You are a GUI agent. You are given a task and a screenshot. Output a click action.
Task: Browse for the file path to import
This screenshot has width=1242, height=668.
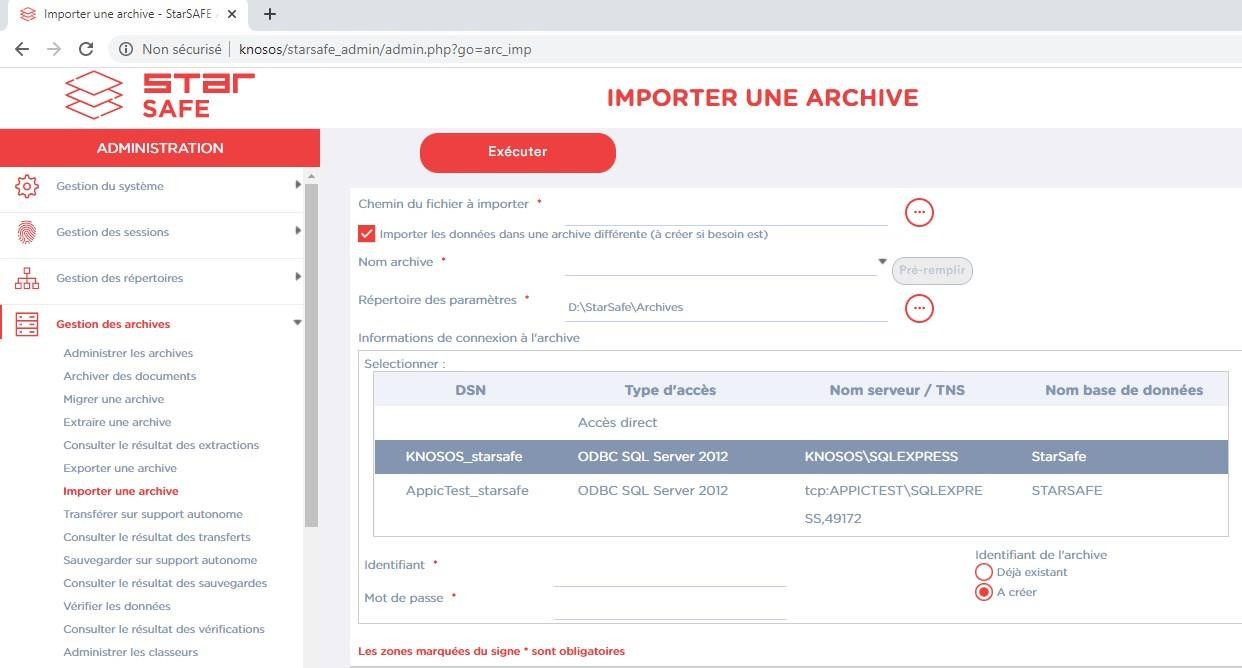919,212
